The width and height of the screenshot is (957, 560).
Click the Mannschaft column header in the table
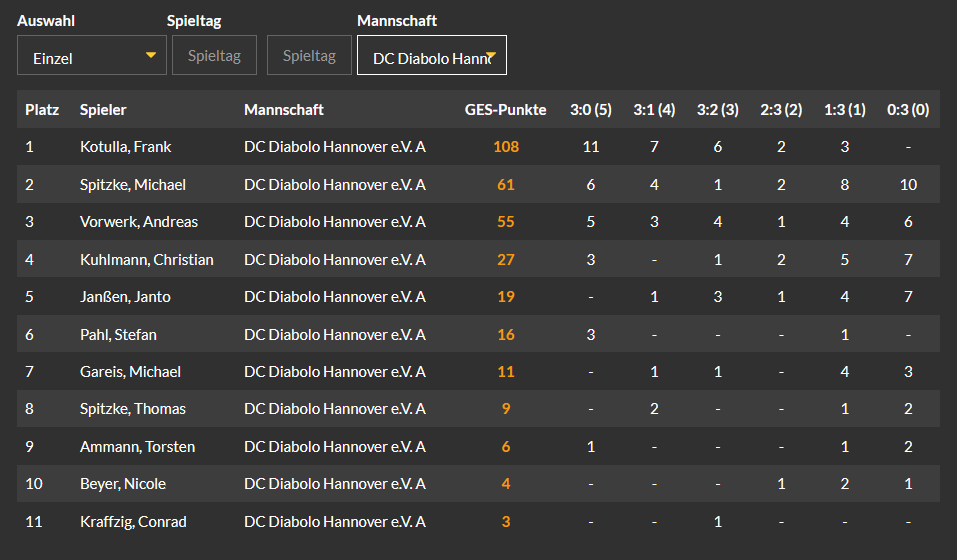click(283, 109)
